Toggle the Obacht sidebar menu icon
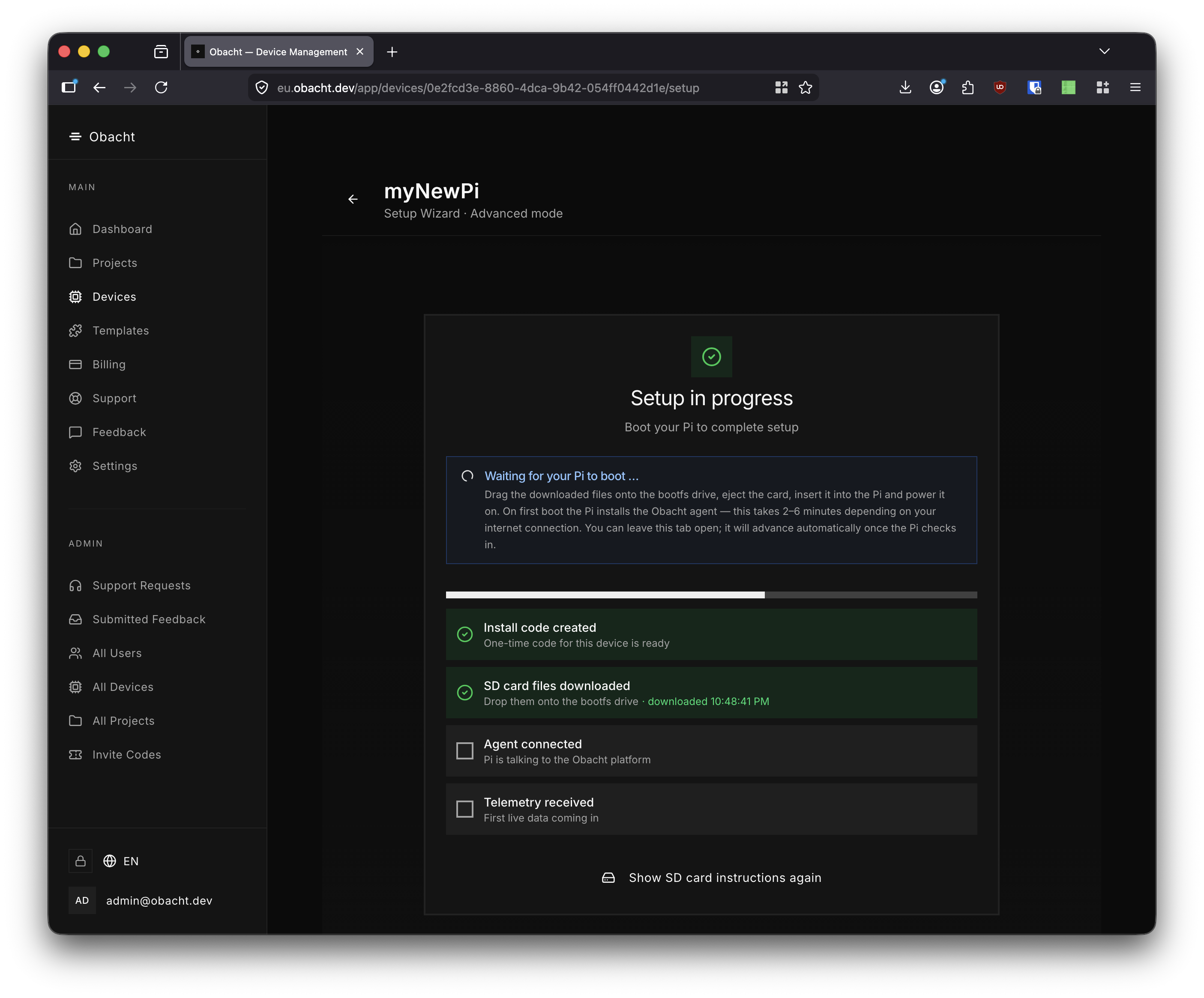The width and height of the screenshot is (1204, 998). click(x=75, y=137)
